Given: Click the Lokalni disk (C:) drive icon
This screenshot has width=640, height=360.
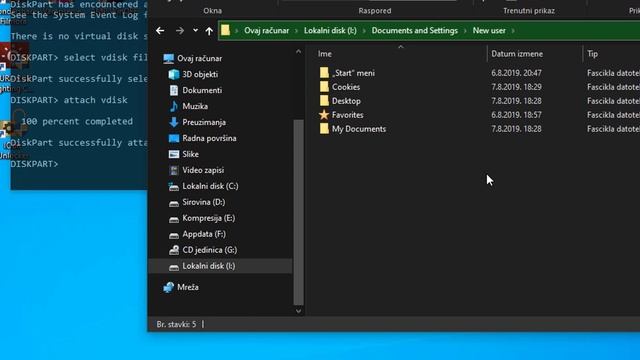Looking at the screenshot, I should point(174,187).
